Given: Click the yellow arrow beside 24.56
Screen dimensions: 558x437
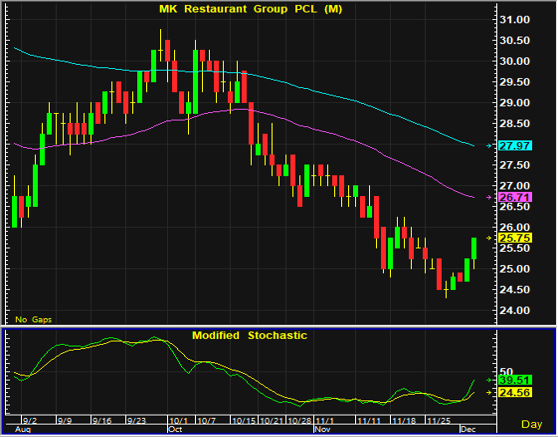Looking at the screenshot, I should tap(489, 393).
